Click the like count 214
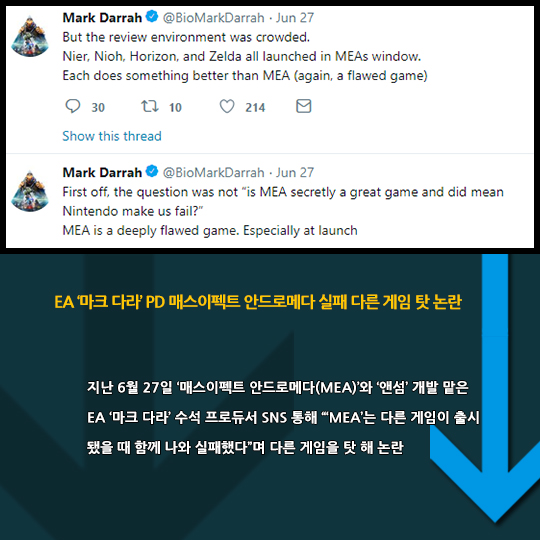Image resolution: width=540 pixels, height=540 pixels. [x=255, y=107]
